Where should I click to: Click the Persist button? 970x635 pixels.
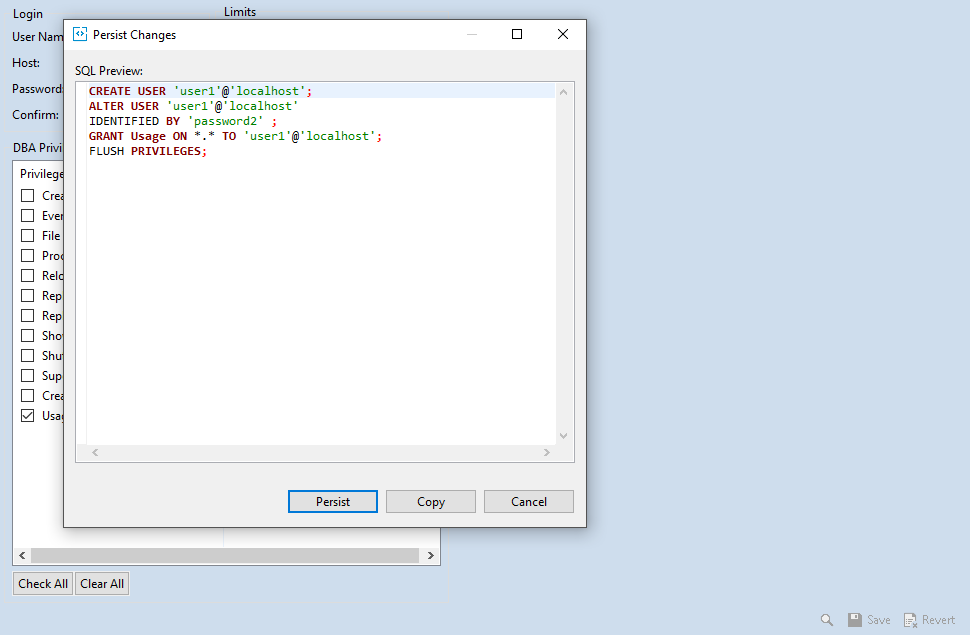332,501
